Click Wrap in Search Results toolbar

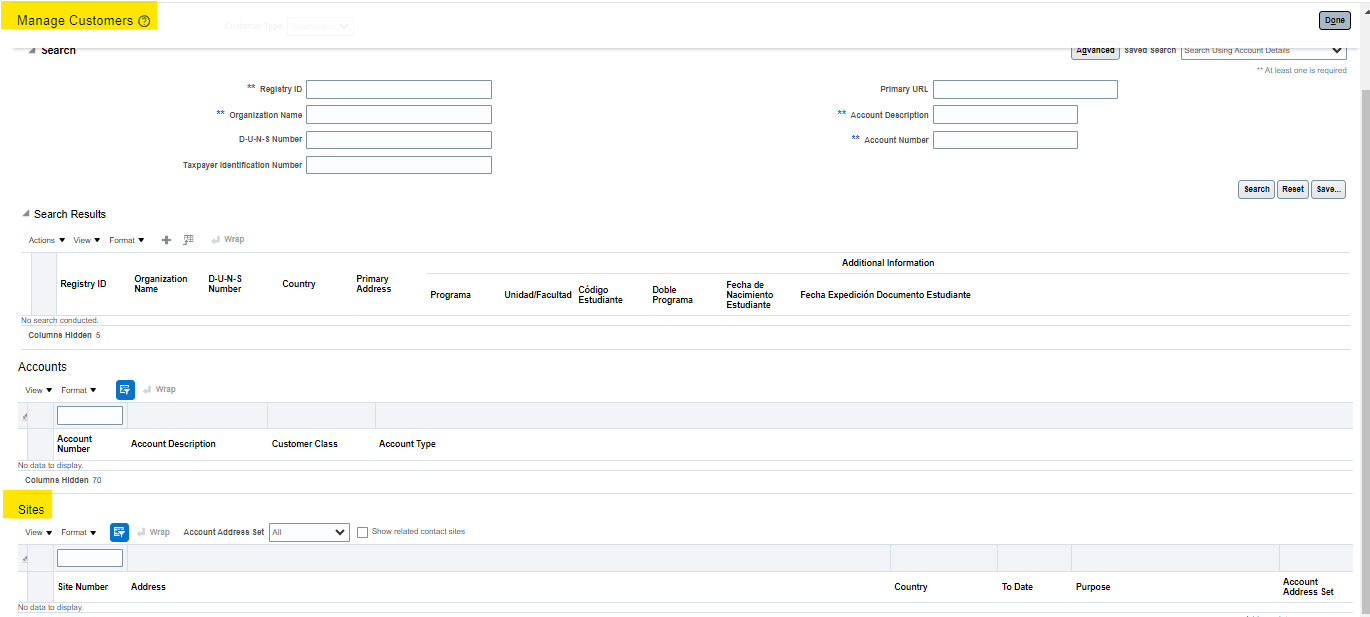[227, 240]
